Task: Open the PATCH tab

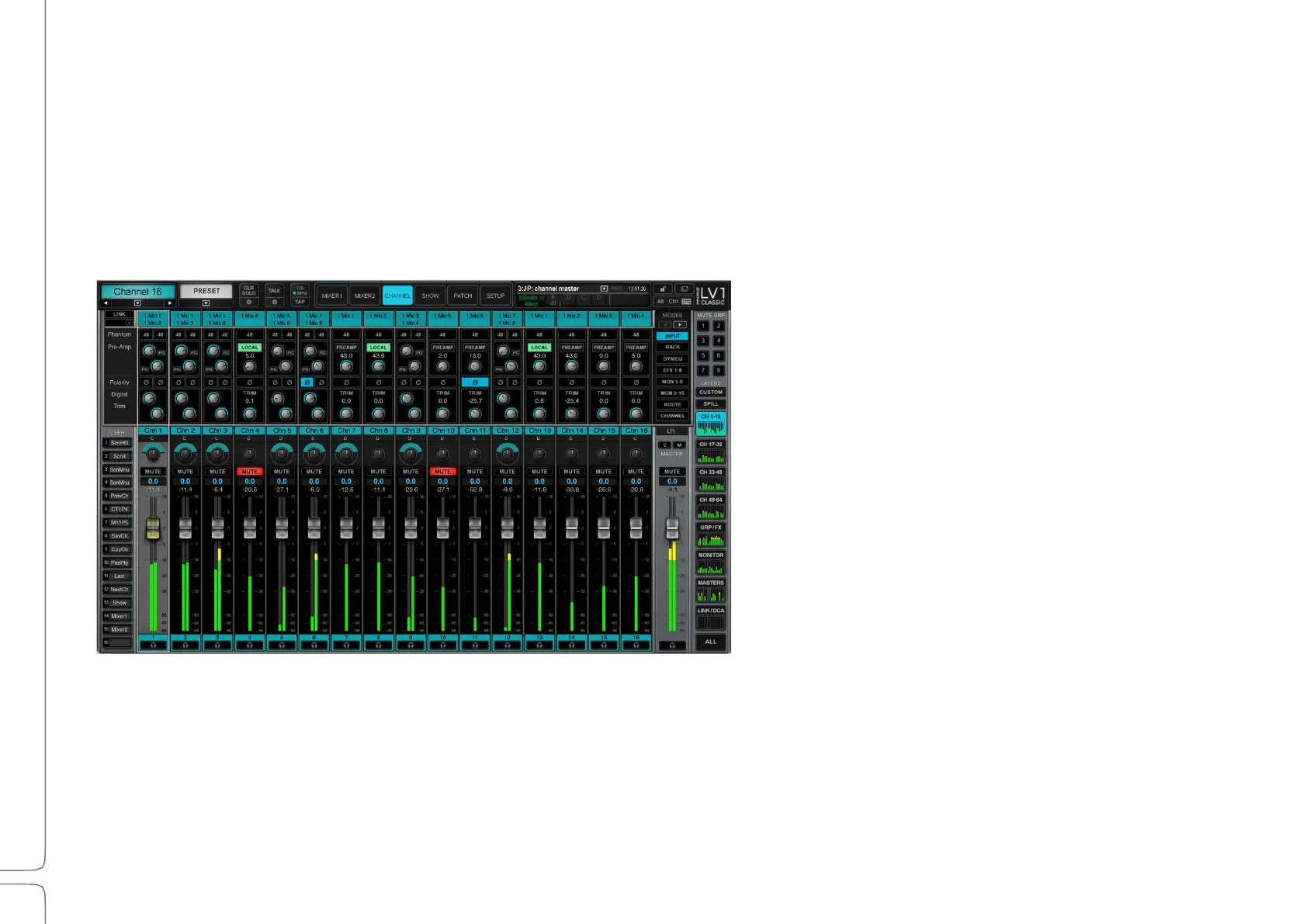Action: [463, 296]
